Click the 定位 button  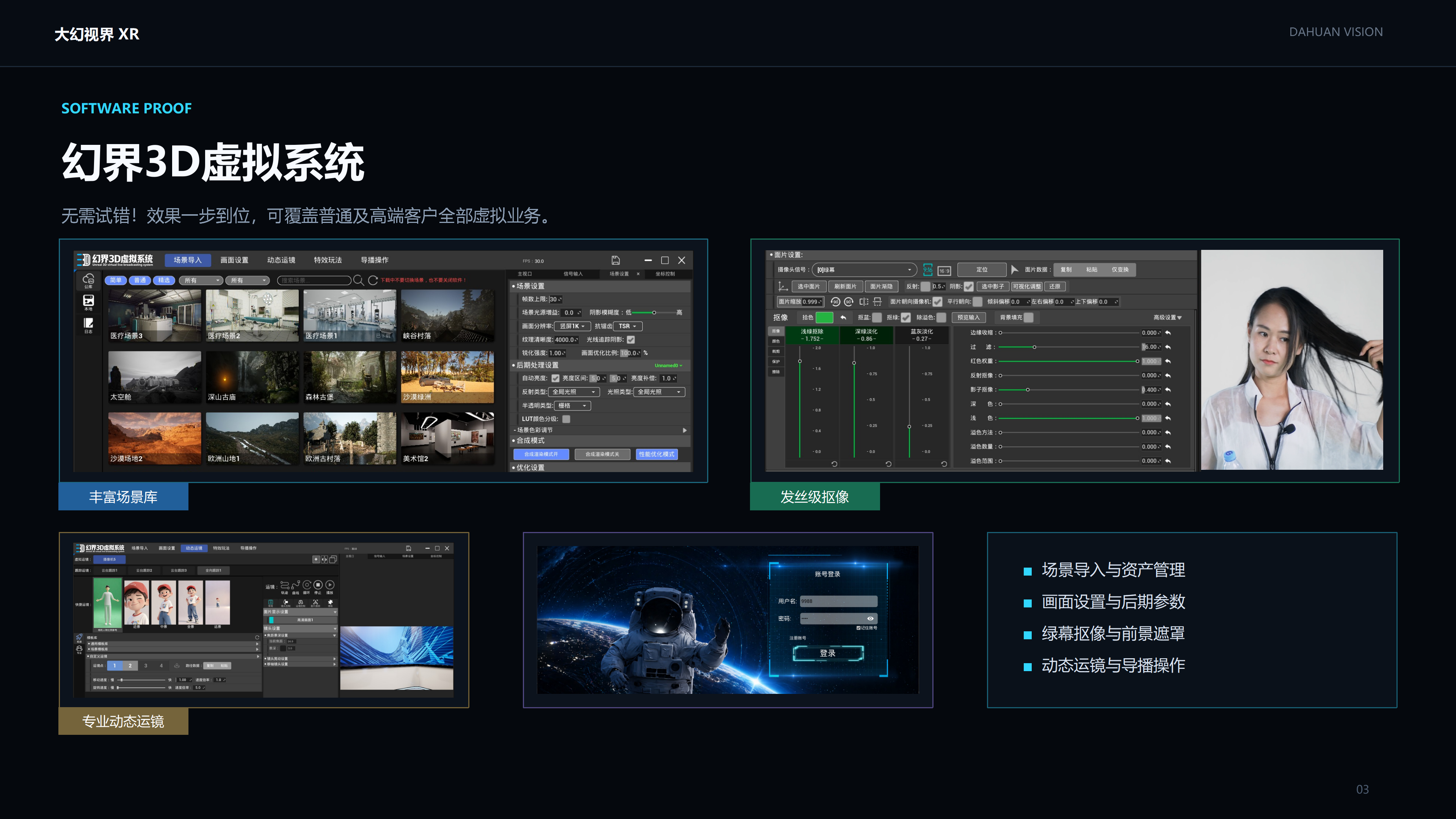click(x=982, y=270)
